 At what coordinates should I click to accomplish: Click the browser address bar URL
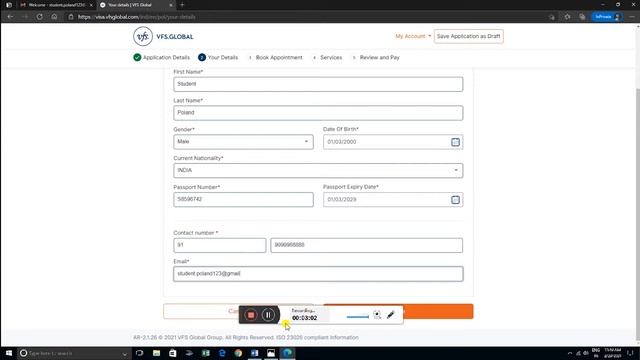(x=136, y=17)
